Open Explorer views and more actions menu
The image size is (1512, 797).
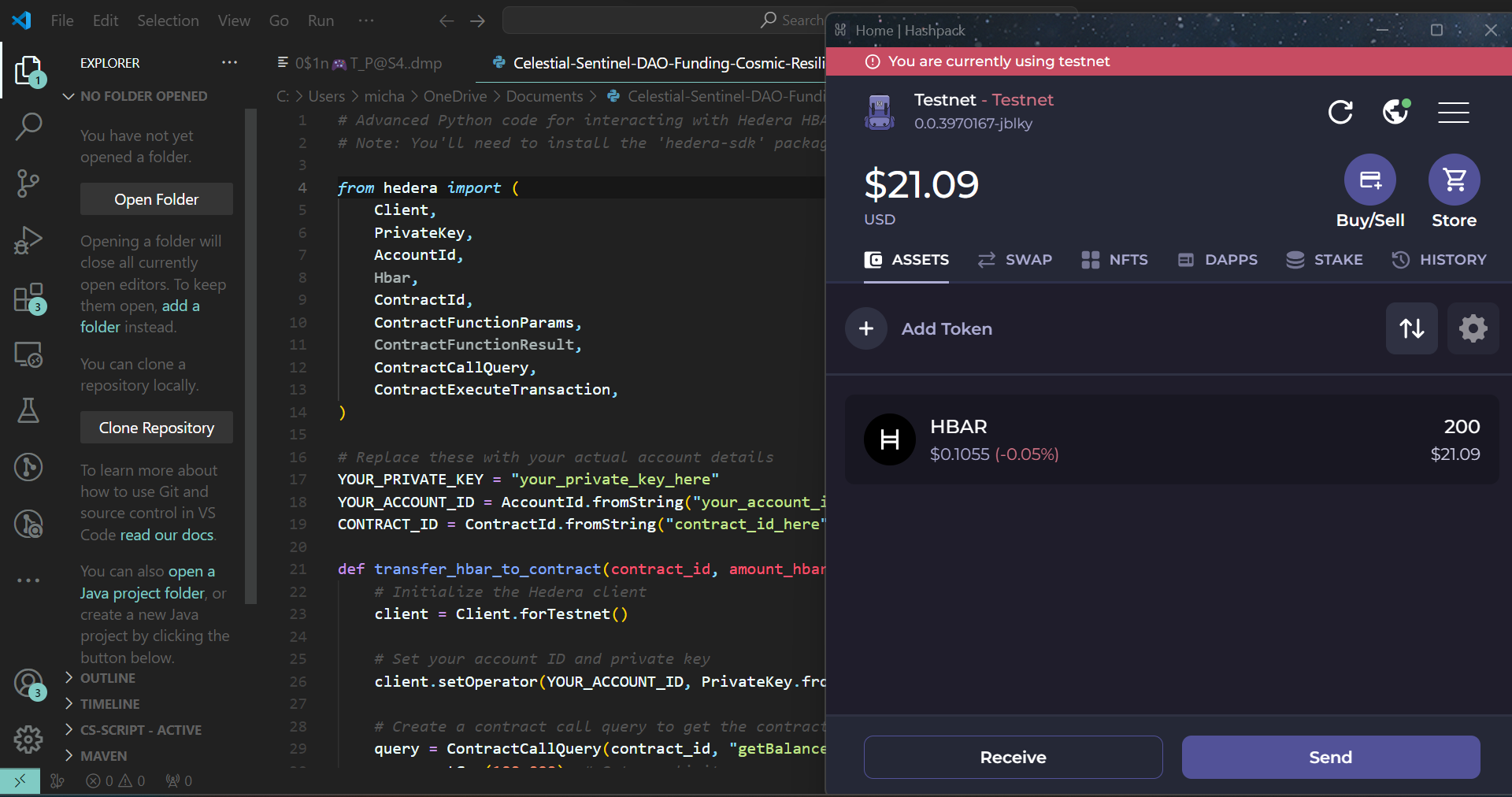click(229, 62)
